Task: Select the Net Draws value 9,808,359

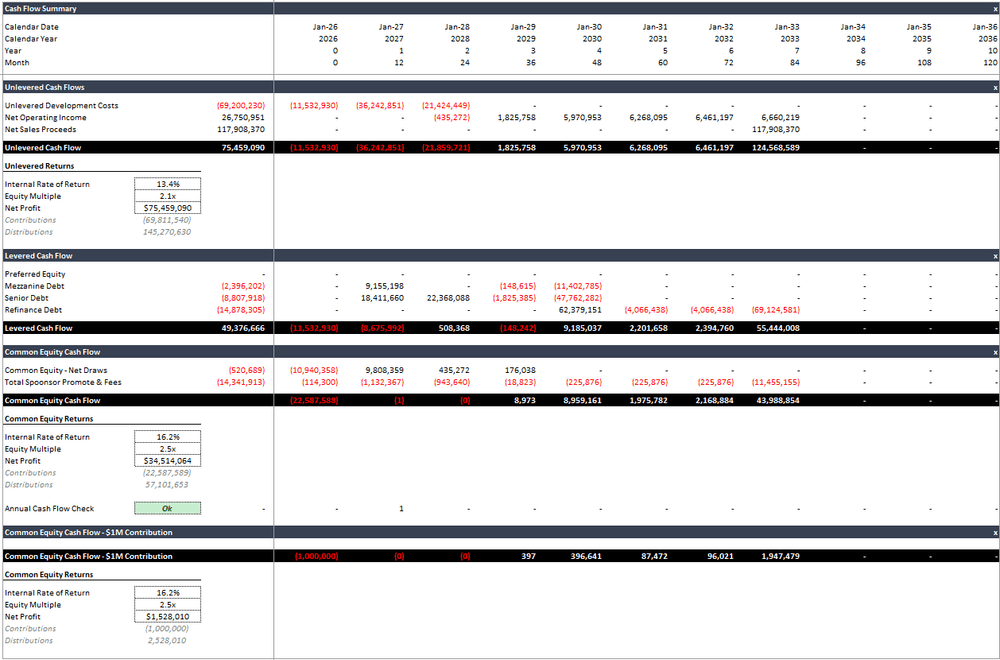Action: pyautogui.click(x=385, y=370)
